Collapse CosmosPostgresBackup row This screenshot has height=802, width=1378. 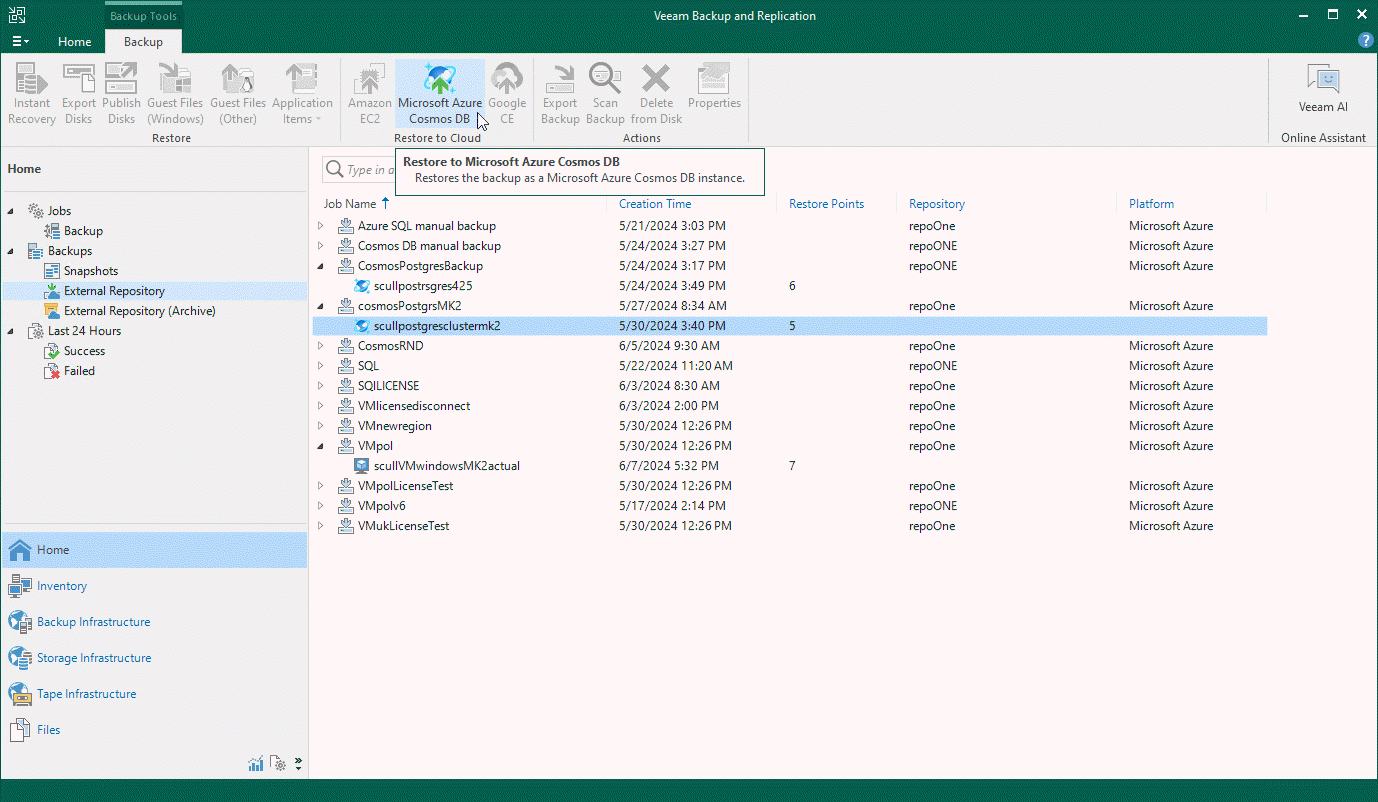[x=321, y=266]
